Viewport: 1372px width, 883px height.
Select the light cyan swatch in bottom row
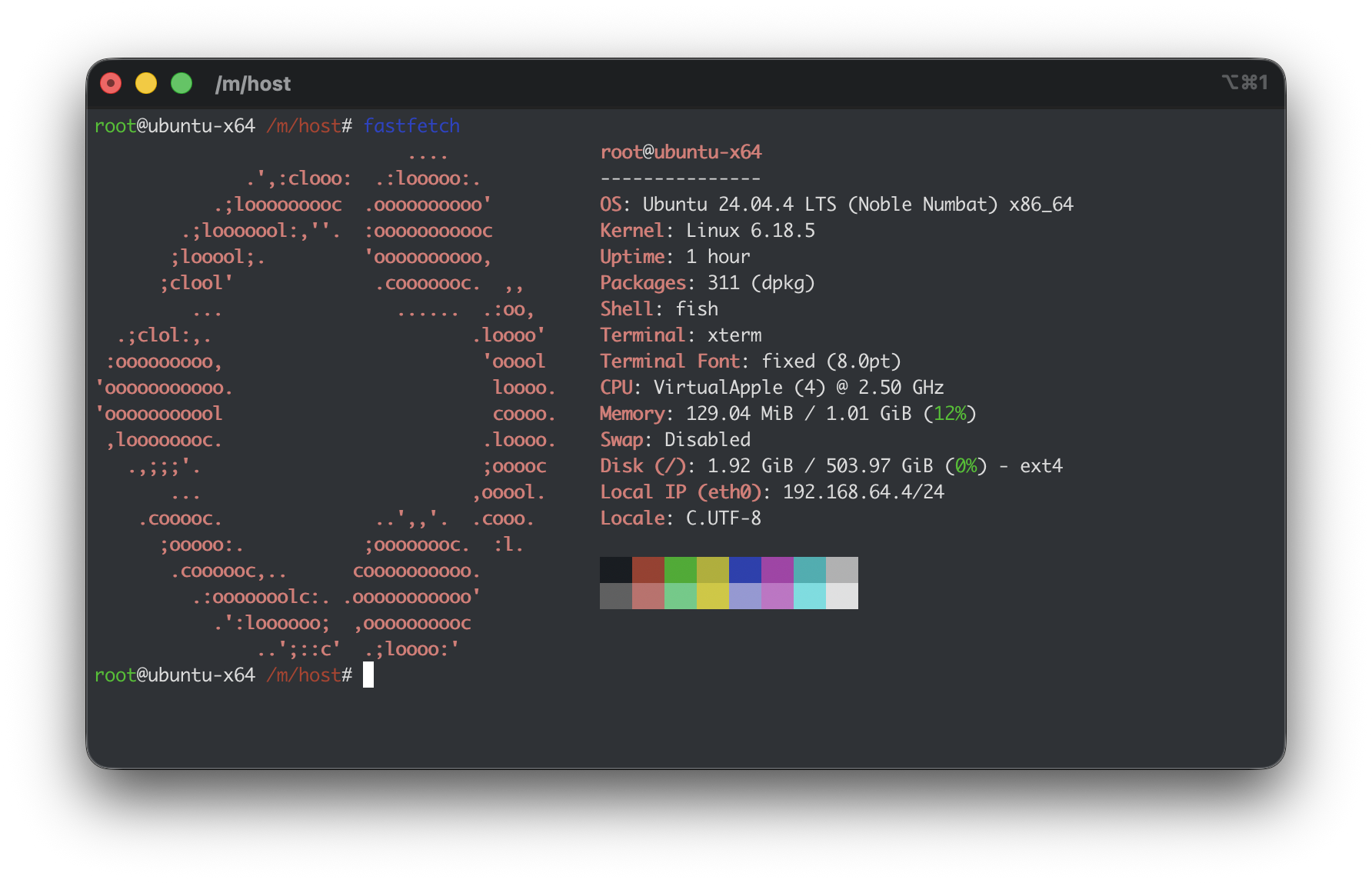tap(809, 596)
